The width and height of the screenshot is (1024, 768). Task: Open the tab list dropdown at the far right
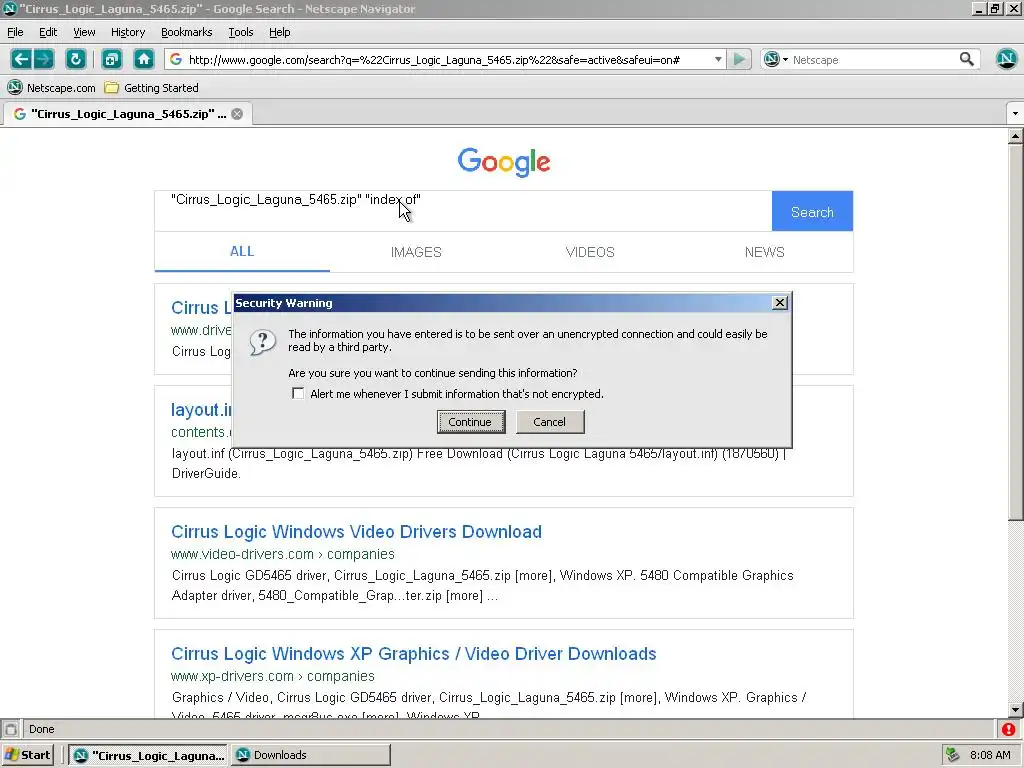click(1015, 114)
